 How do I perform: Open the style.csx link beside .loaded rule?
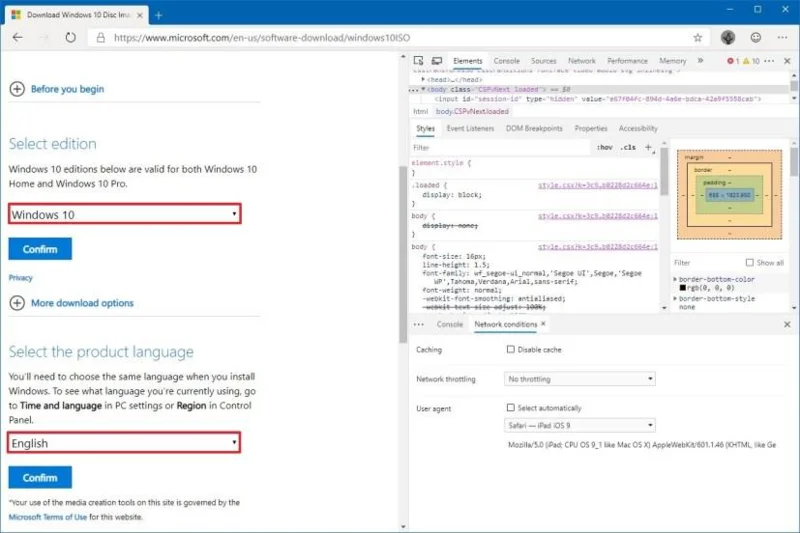point(597,185)
